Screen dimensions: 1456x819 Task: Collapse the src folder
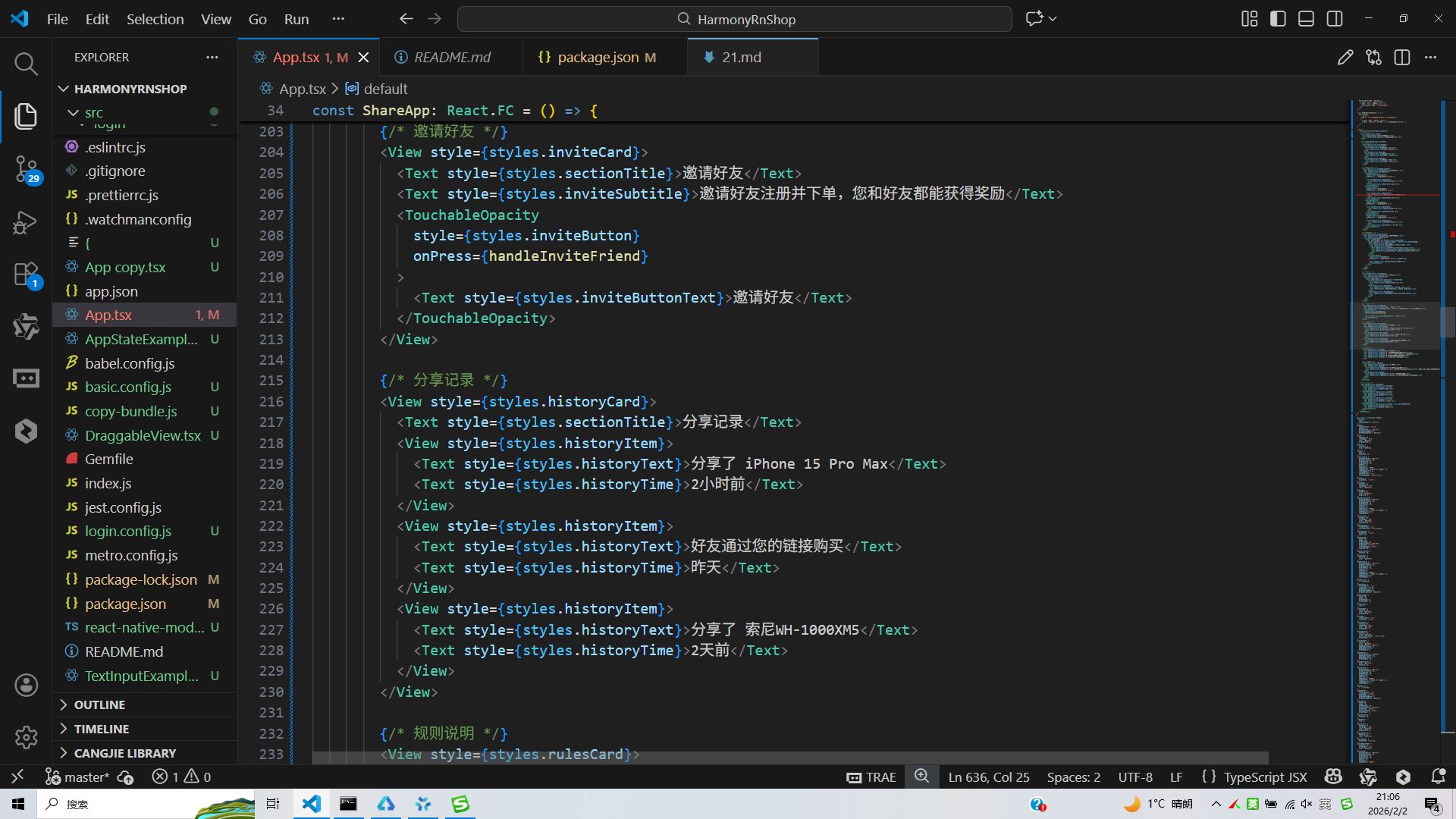tap(93, 112)
